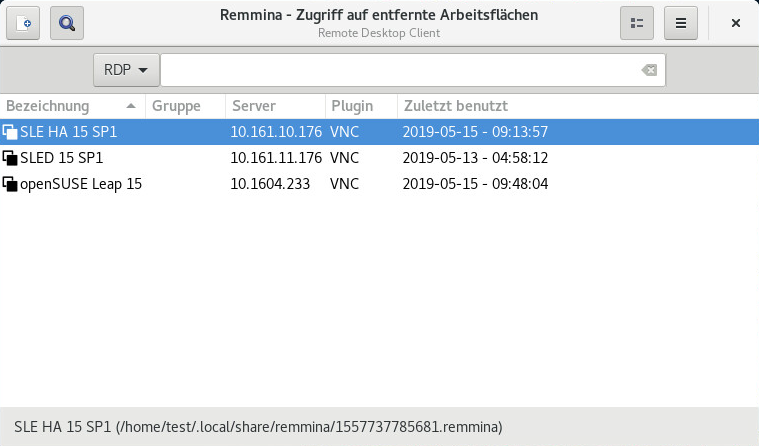Click the SLE HA 15 SP1 VNC icon
The height and width of the screenshot is (446, 759).
[10, 131]
